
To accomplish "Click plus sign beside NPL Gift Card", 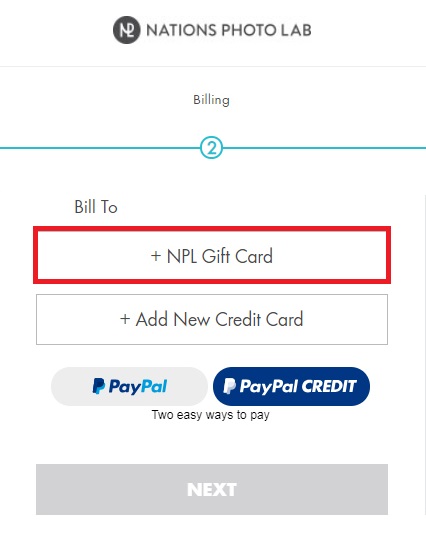I will pyautogui.click(x=156, y=256).
